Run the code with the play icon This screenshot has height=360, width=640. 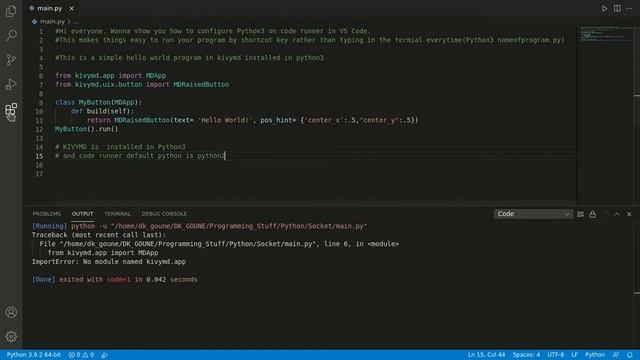click(604, 9)
